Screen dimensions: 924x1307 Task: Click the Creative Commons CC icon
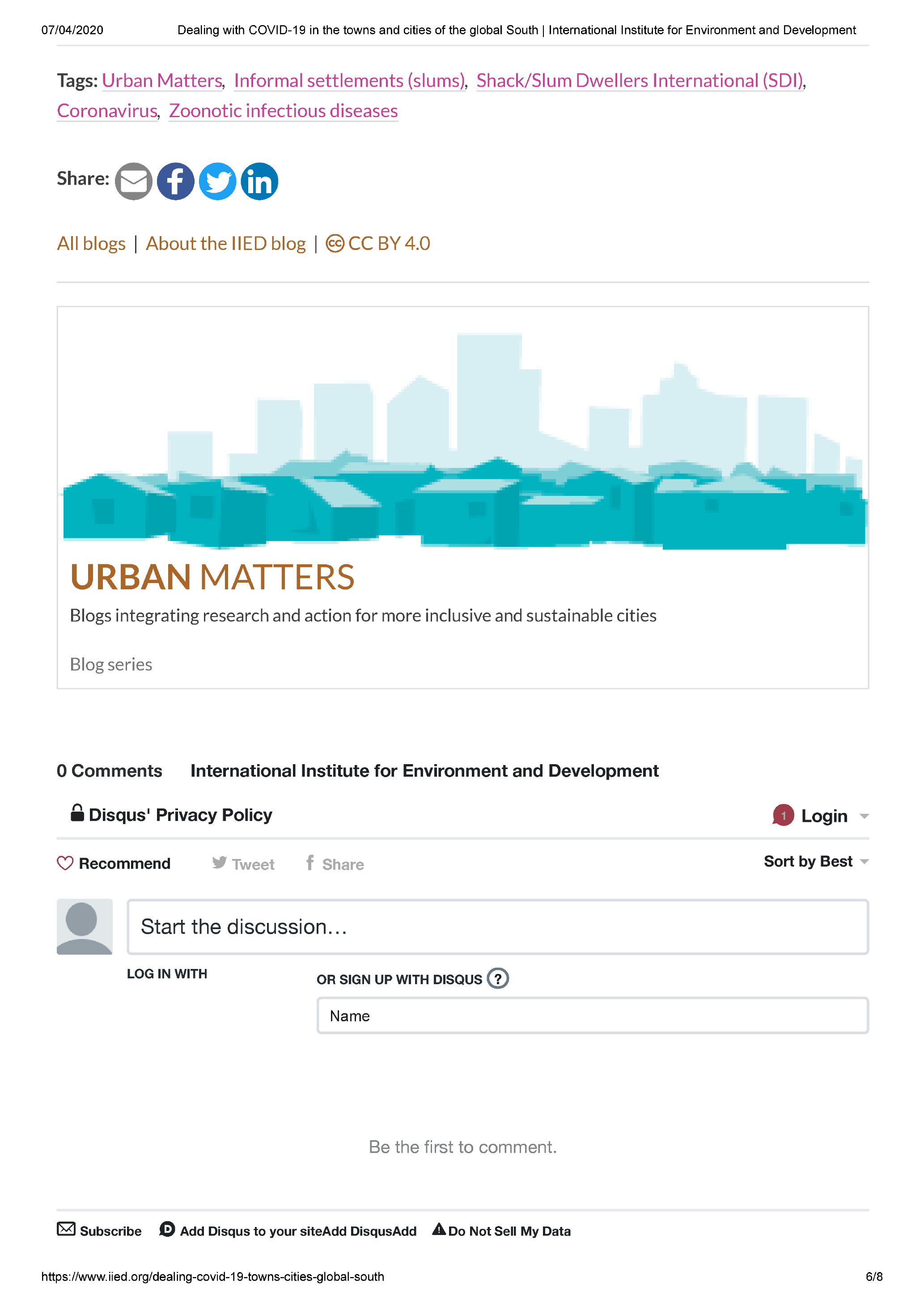(x=335, y=244)
